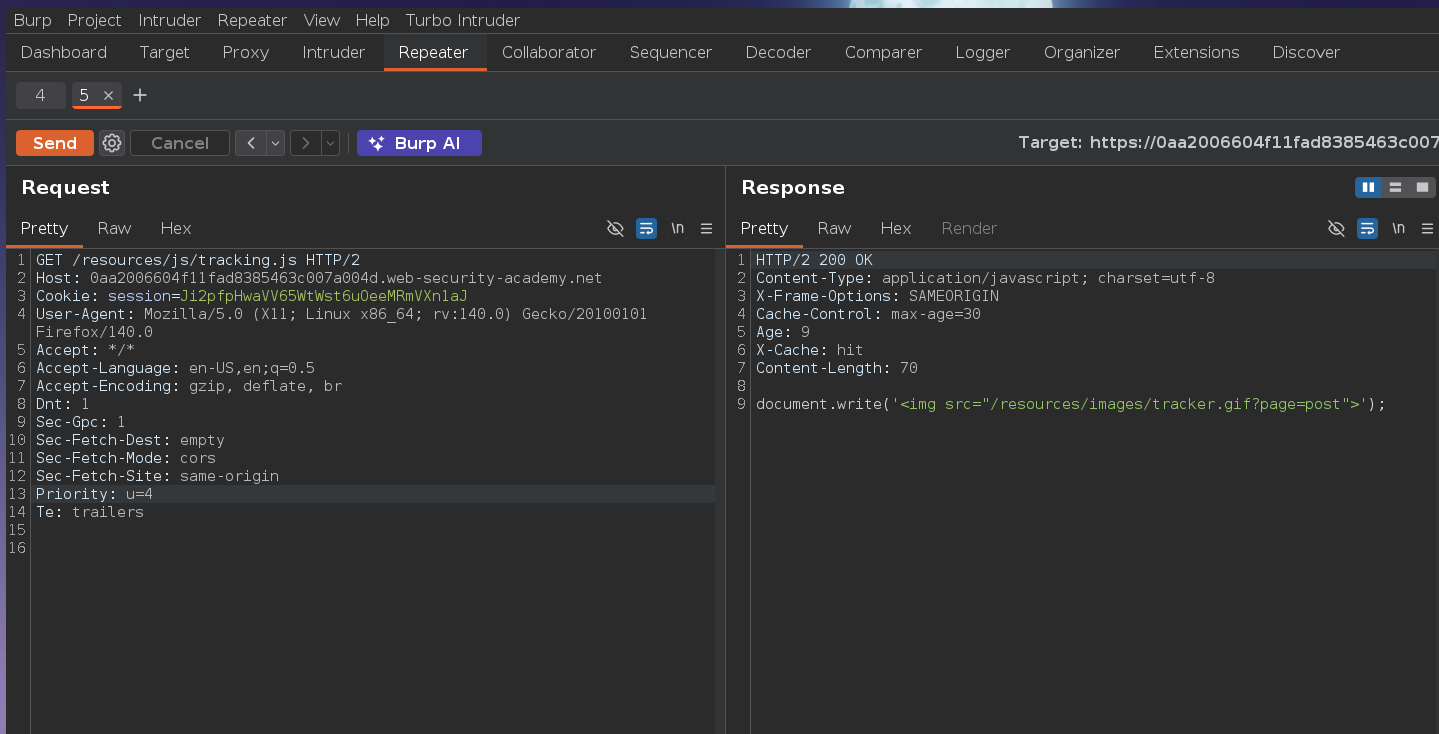Open the Intruder menu in menu bar
Image resolution: width=1439 pixels, height=734 pixels.
(x=169, y=20)
